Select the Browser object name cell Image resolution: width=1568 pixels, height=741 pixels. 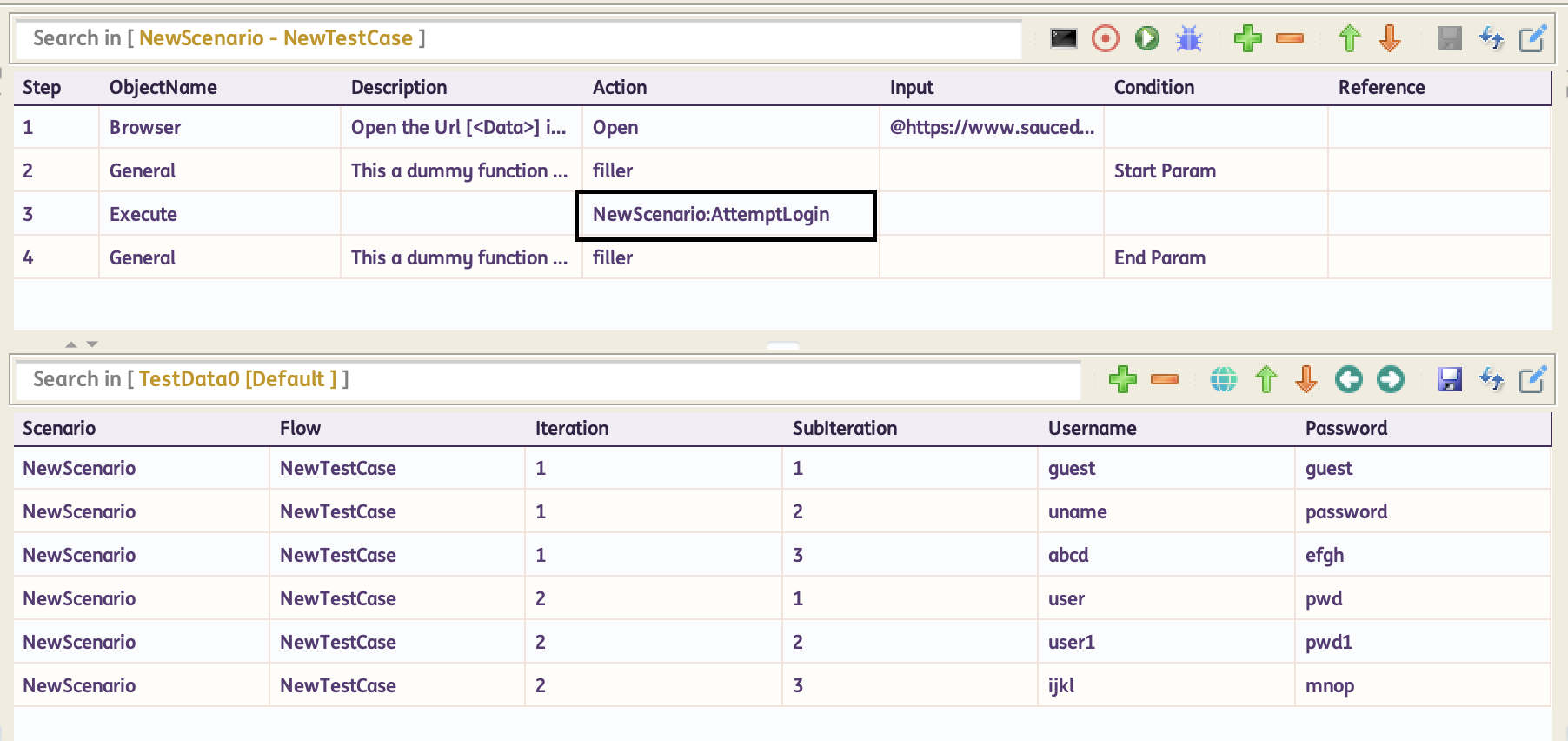pos(220,127)
